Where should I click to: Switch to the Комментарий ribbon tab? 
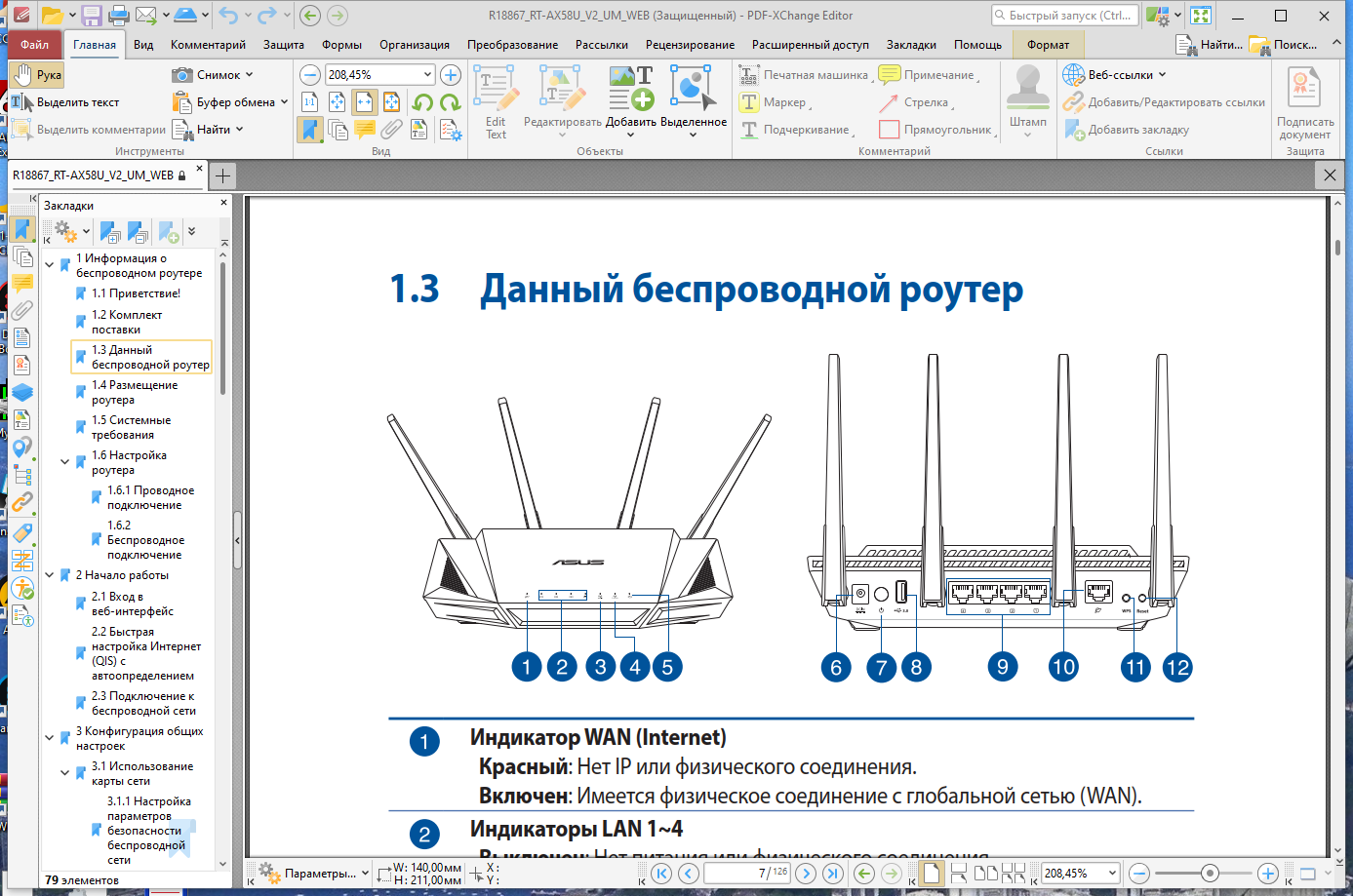(x=208, y=45)
